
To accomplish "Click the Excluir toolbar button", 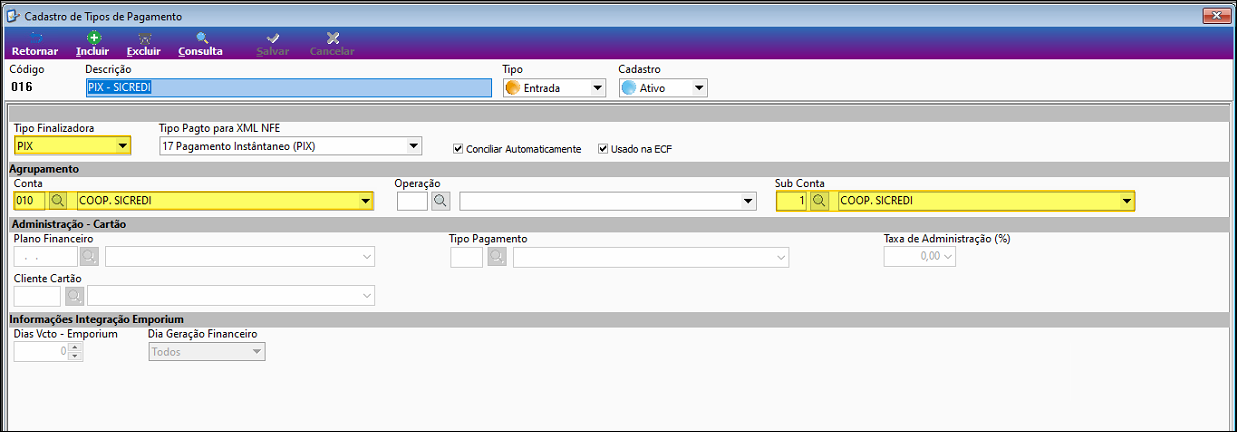I will click(144, 44).
